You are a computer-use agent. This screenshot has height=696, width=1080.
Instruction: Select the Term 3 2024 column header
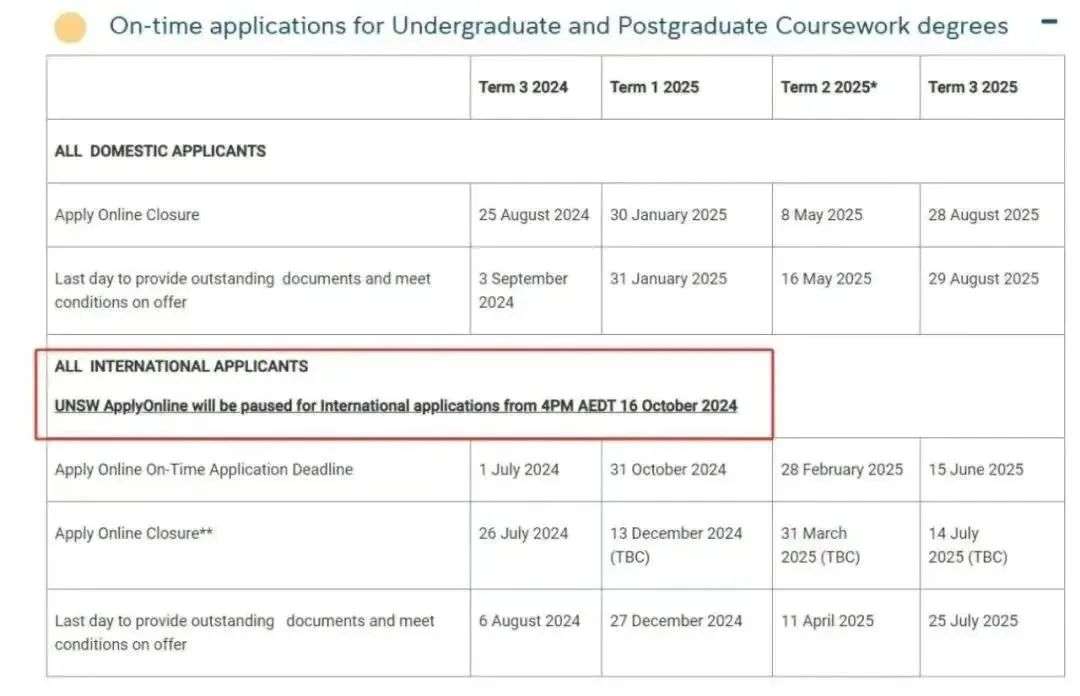[x=523, y=88]
